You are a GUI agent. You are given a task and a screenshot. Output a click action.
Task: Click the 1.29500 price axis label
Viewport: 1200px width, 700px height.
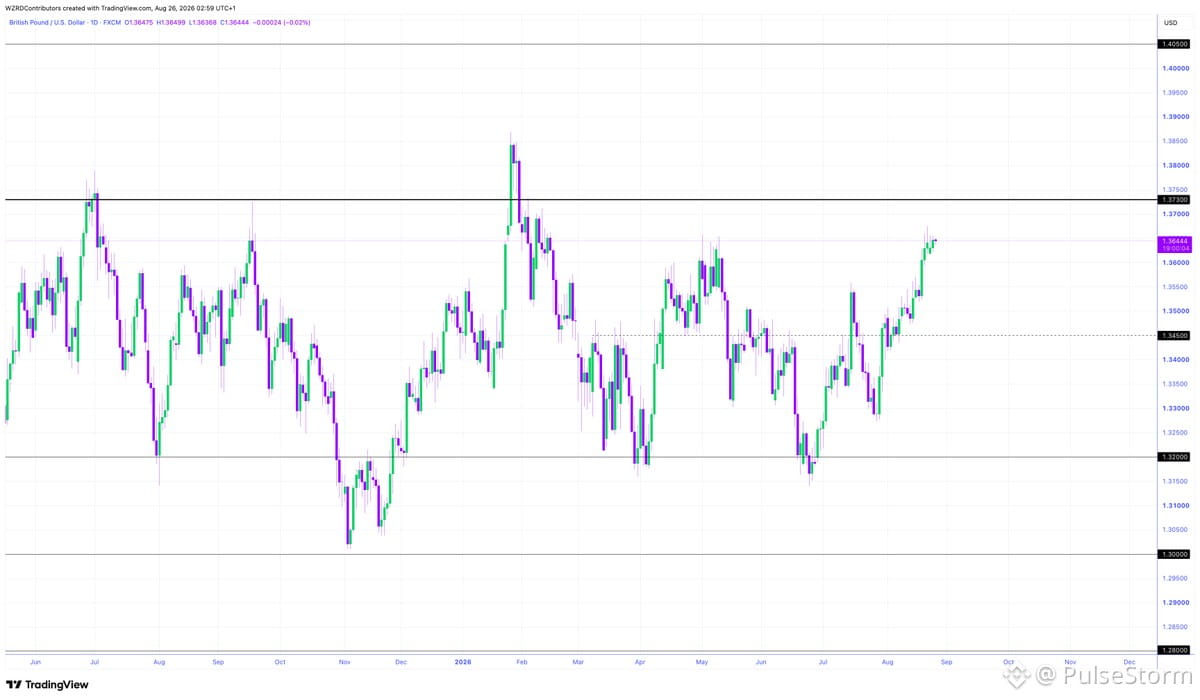click(1174, 578)
